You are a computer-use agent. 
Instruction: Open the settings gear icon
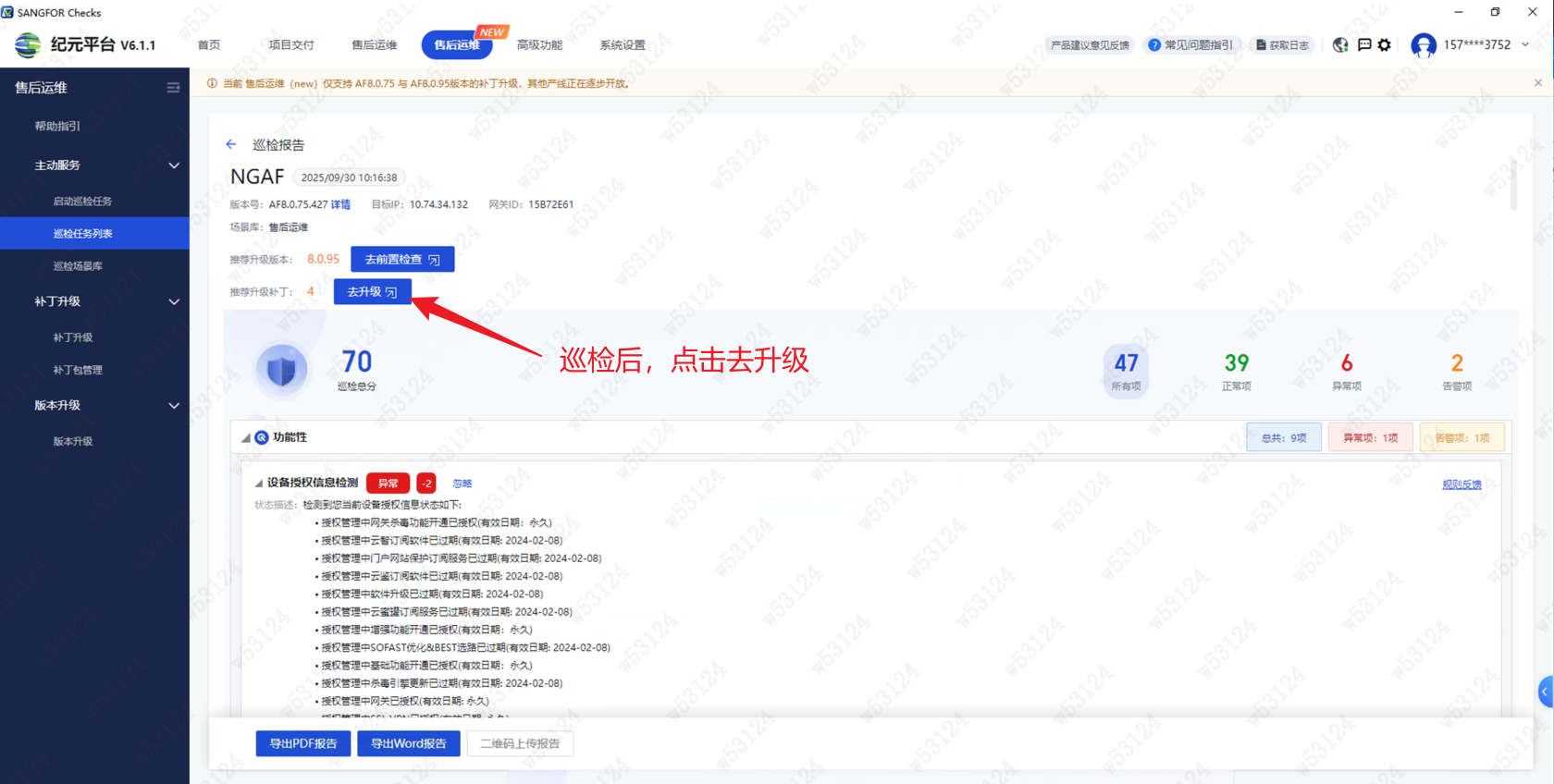coord(1384,44)
